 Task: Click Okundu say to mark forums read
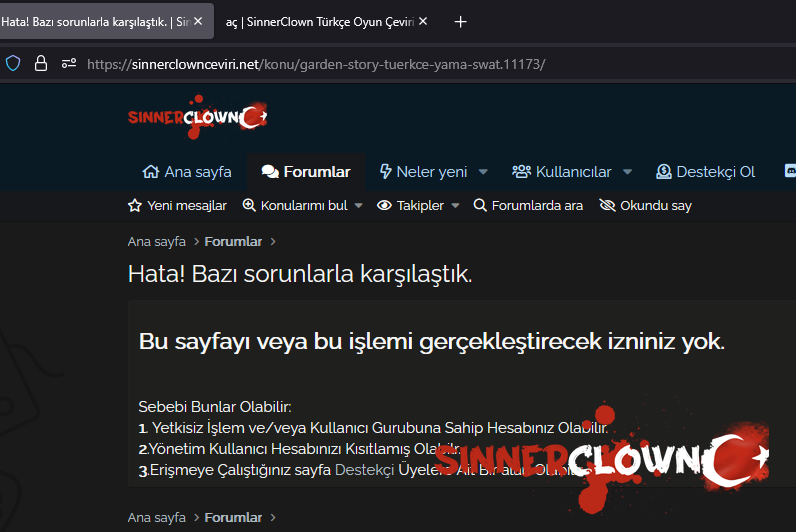(x=645, y=205)
